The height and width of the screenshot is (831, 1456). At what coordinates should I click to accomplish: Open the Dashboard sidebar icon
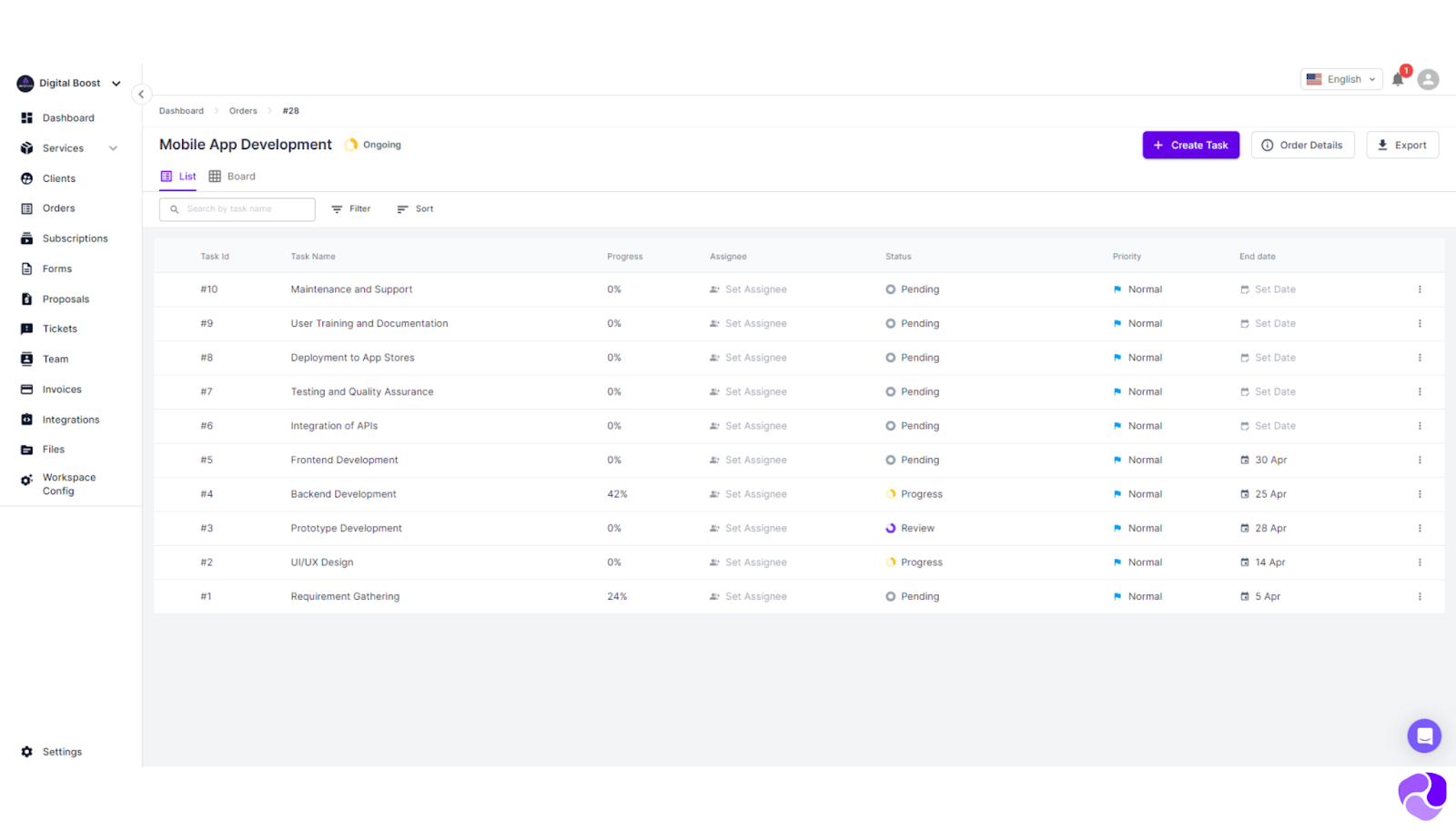tap(27, 117)
